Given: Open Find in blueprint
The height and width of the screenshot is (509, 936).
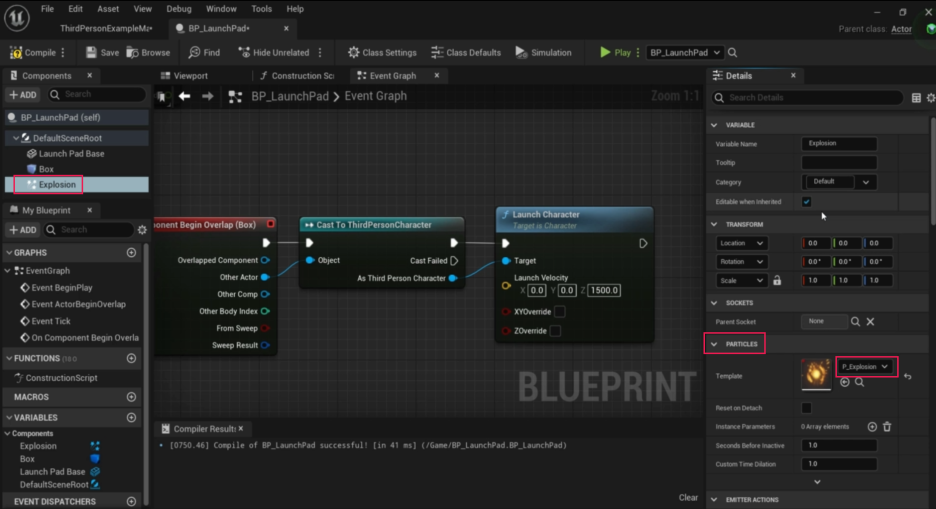Looking at the screenshot, I should click(x=204, y=53).
